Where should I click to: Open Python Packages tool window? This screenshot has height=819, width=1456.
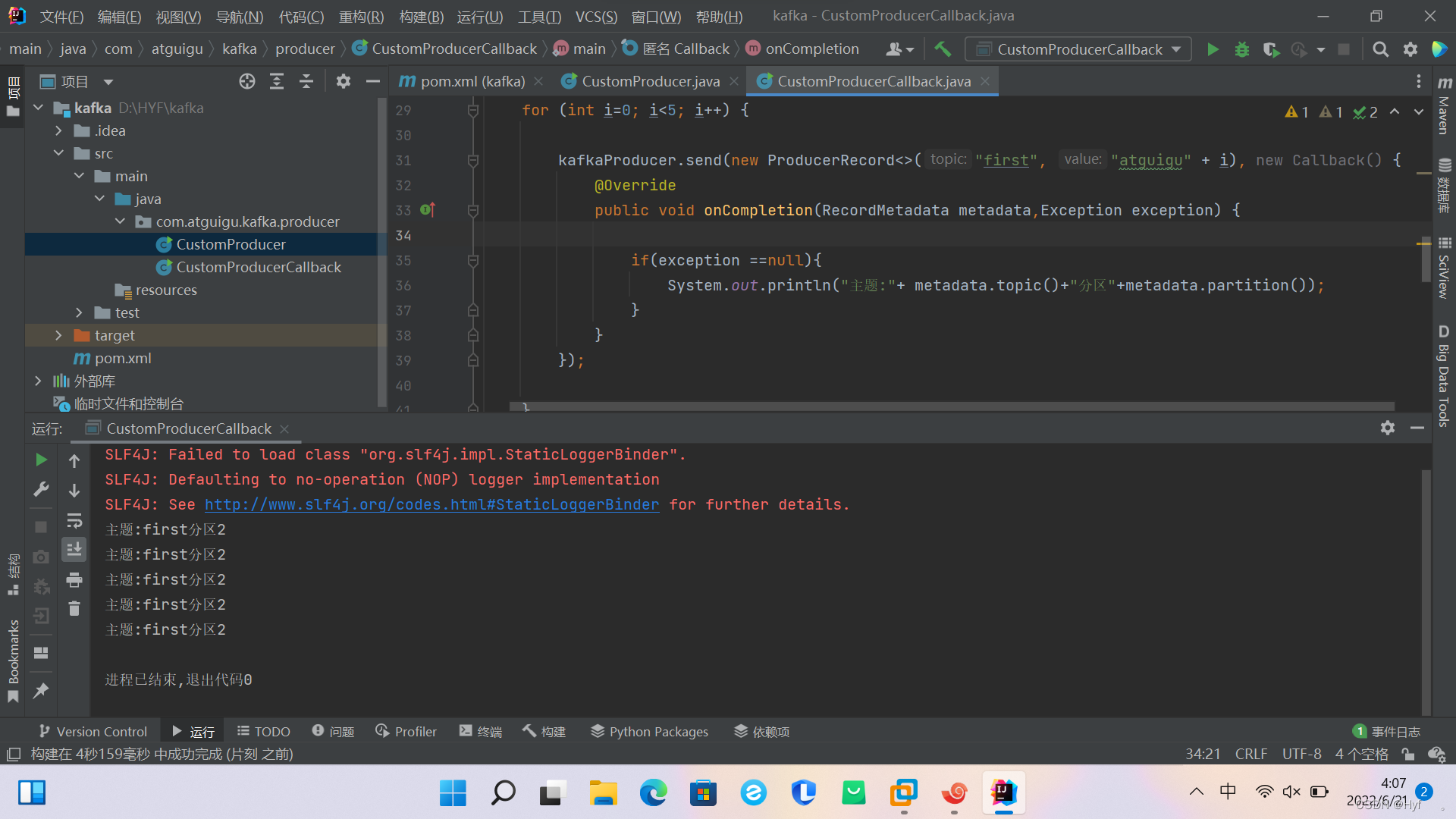pos(649,731)
